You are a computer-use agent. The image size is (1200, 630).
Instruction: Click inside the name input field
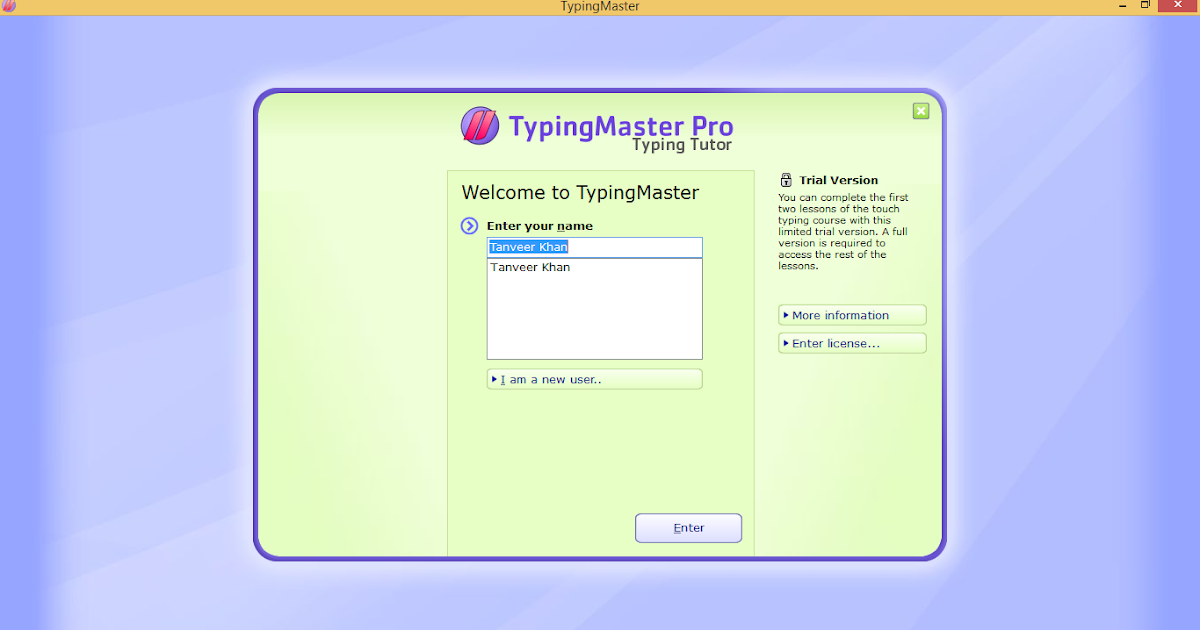click(595, 247)
